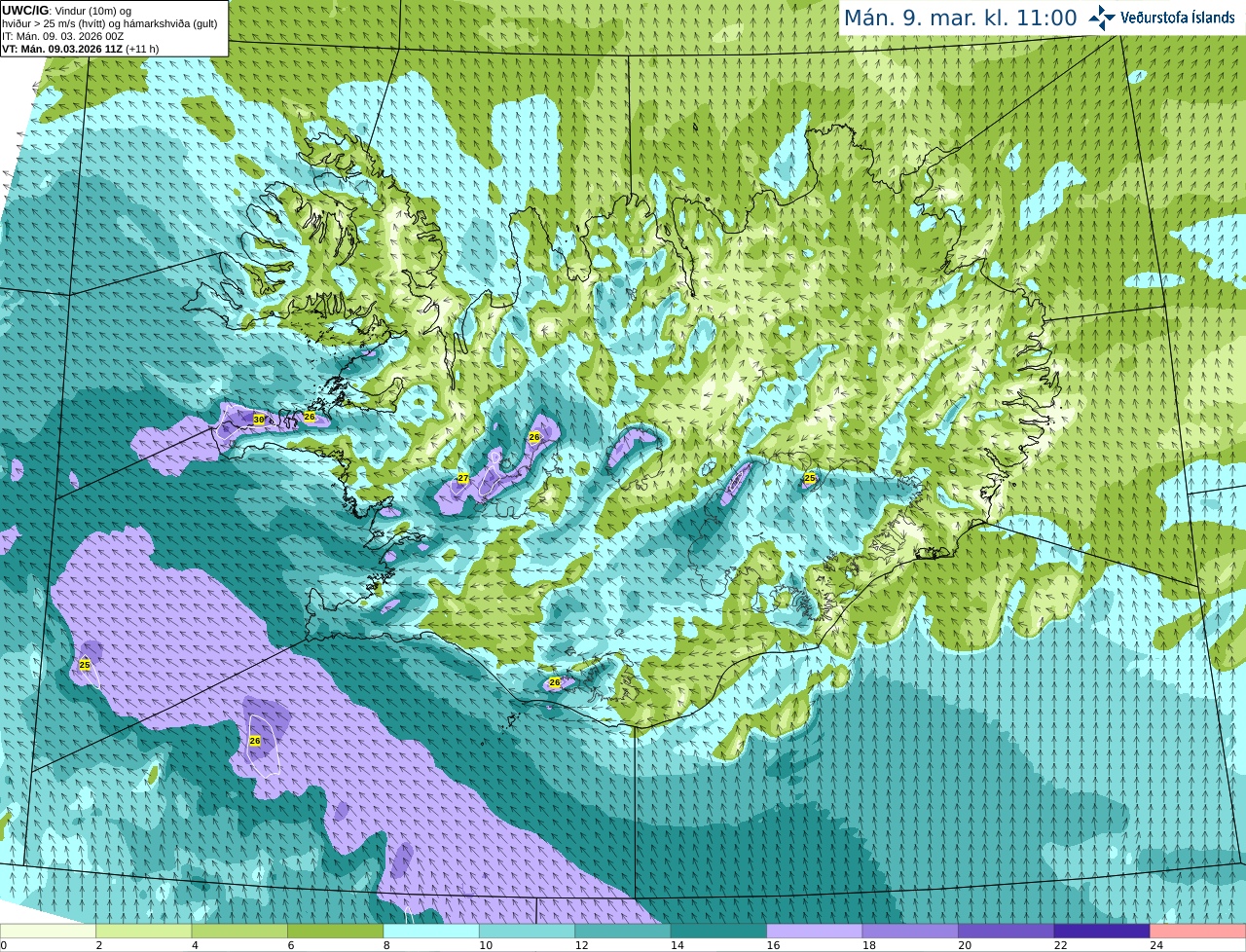
Task: Click the legend scale label 12
Action: 581,945
